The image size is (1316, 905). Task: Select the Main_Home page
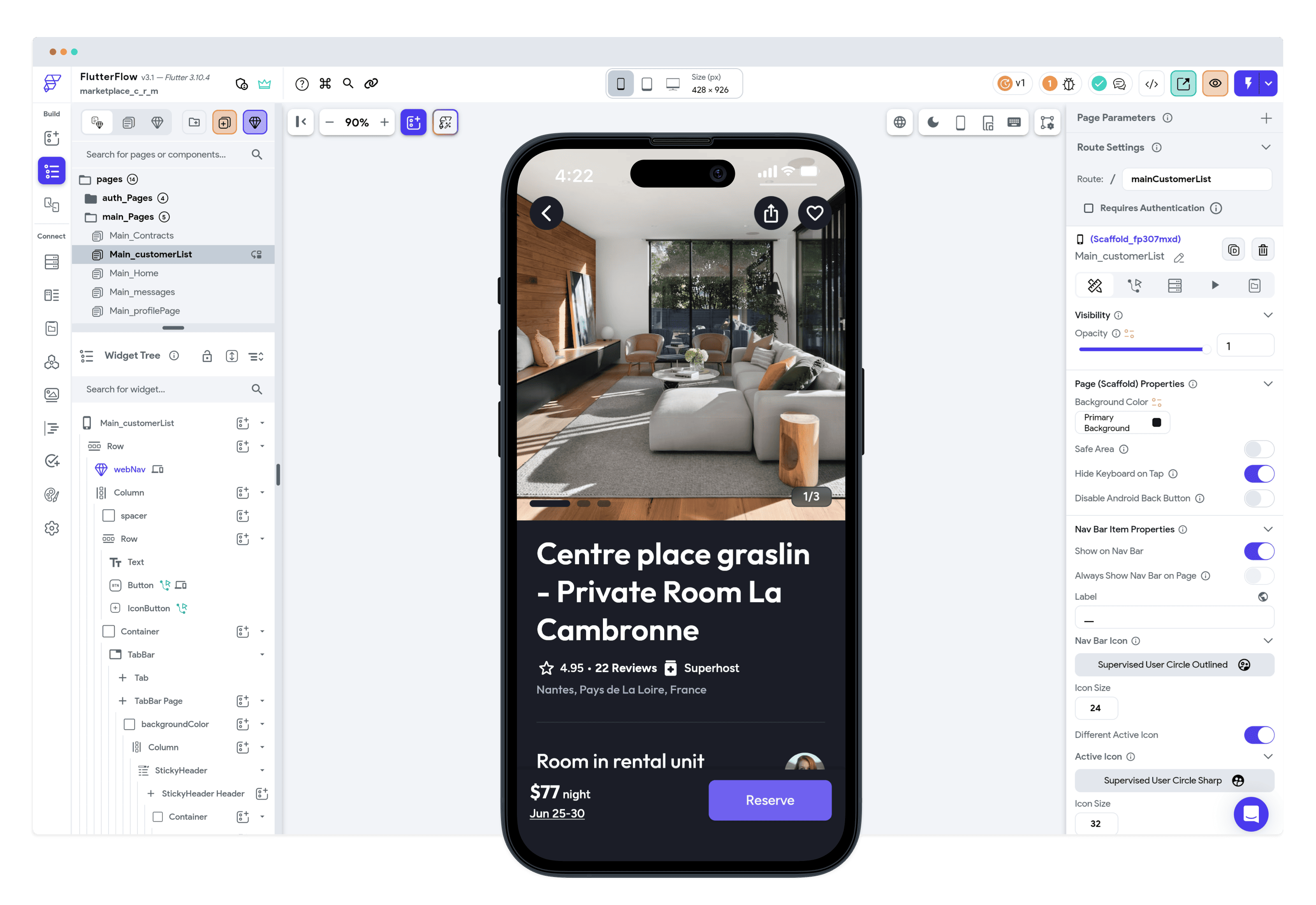[x=134, y=273]
